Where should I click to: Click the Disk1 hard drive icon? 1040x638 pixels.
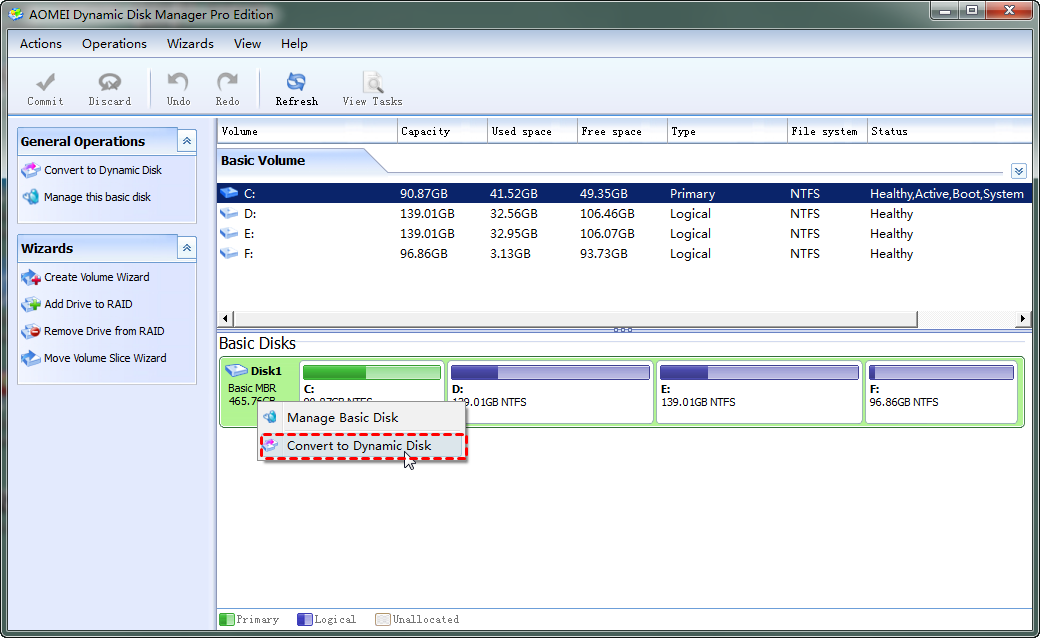point(236,370)
